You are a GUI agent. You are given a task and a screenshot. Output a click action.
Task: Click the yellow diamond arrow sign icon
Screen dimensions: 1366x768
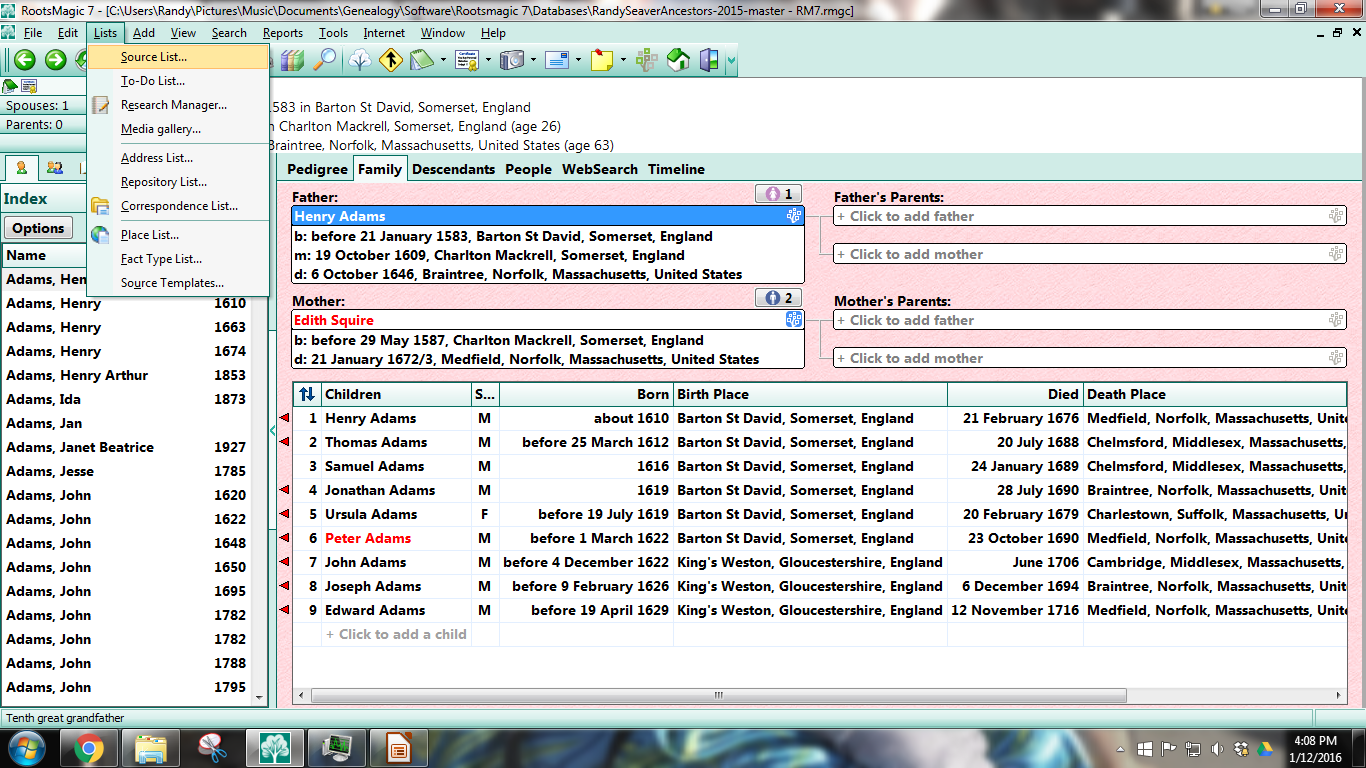point(390,60)
